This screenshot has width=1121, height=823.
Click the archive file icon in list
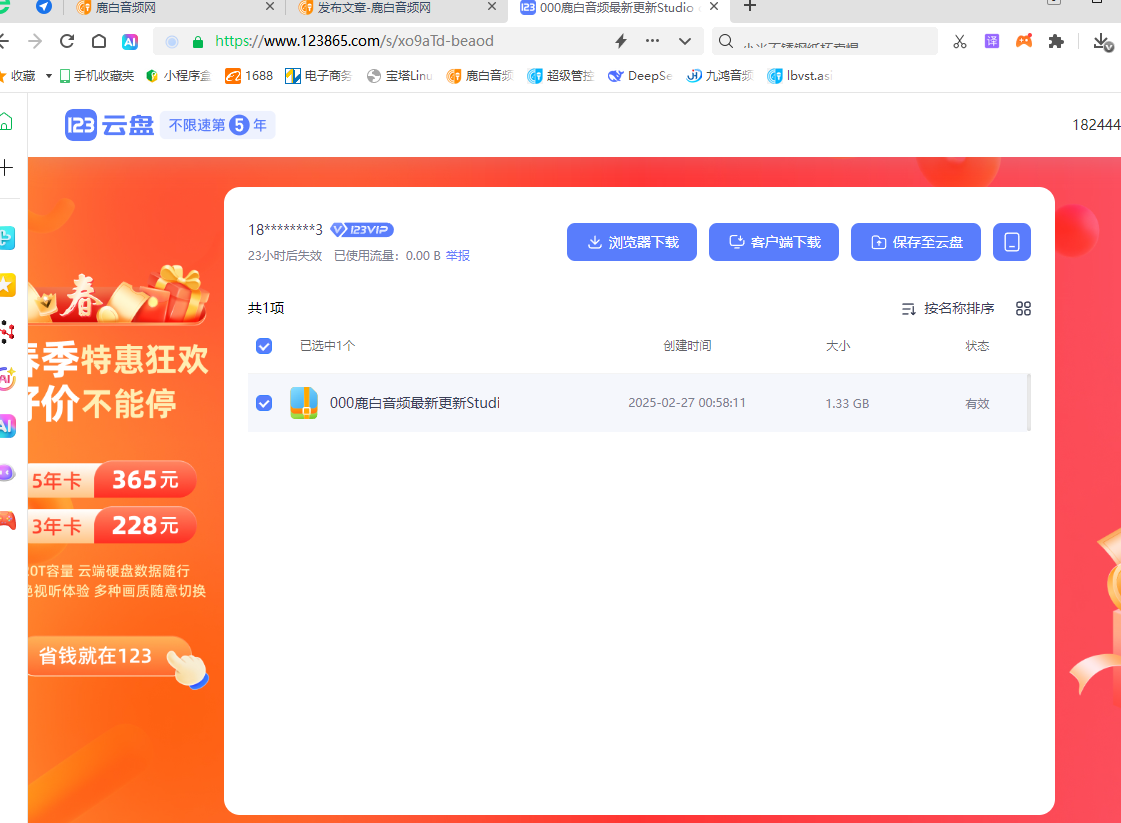tap(304, 403)
